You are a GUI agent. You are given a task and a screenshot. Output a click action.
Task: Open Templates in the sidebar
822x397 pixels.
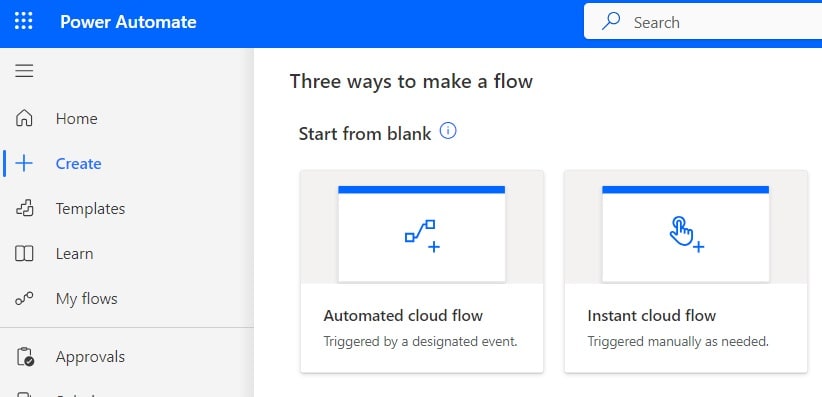pos(91,209)
